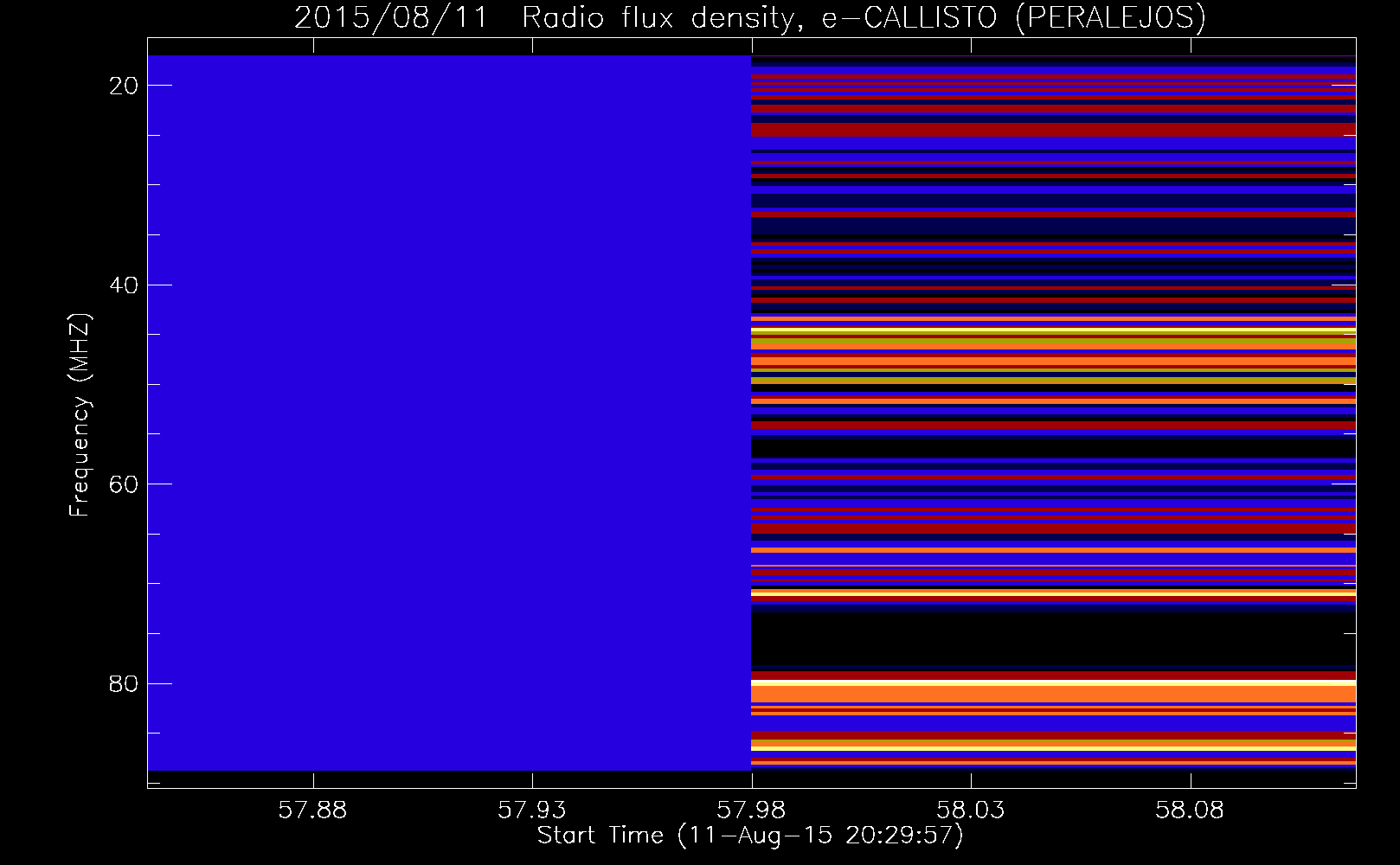Viewport: 1400px width, 865px height.
Task: Click the wide black band above 80 MHz
Action: (1053, 640)
